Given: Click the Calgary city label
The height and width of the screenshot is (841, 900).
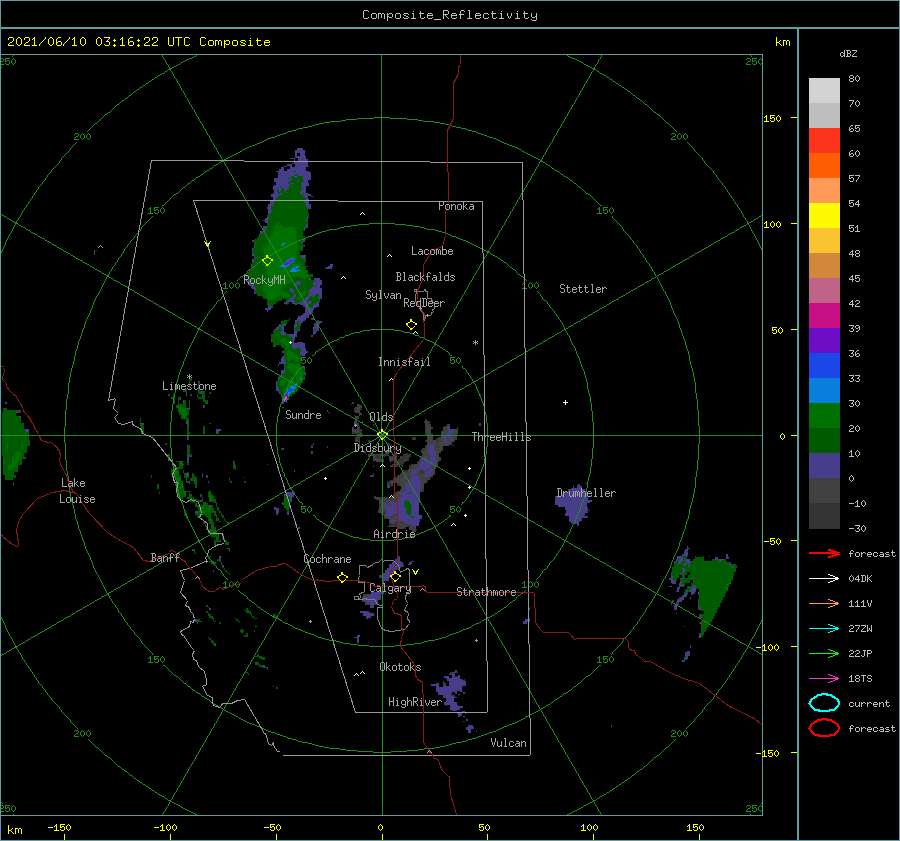Looking at the screenshot, I should [x=390, y=588].
